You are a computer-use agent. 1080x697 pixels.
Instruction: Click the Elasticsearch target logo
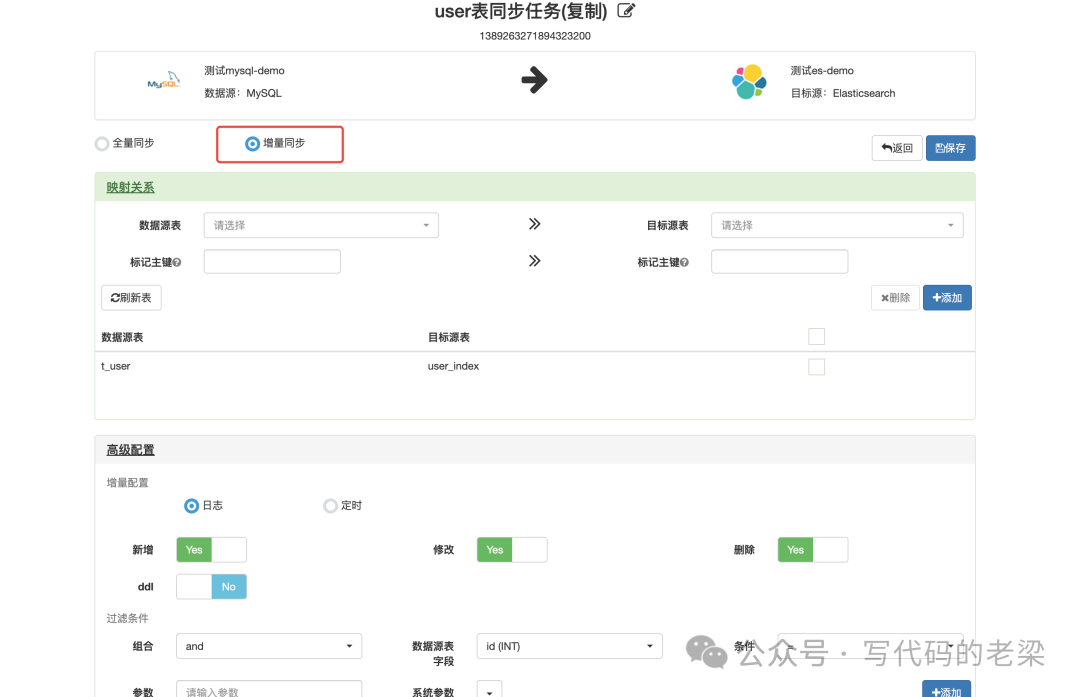[x=748, y=82]
